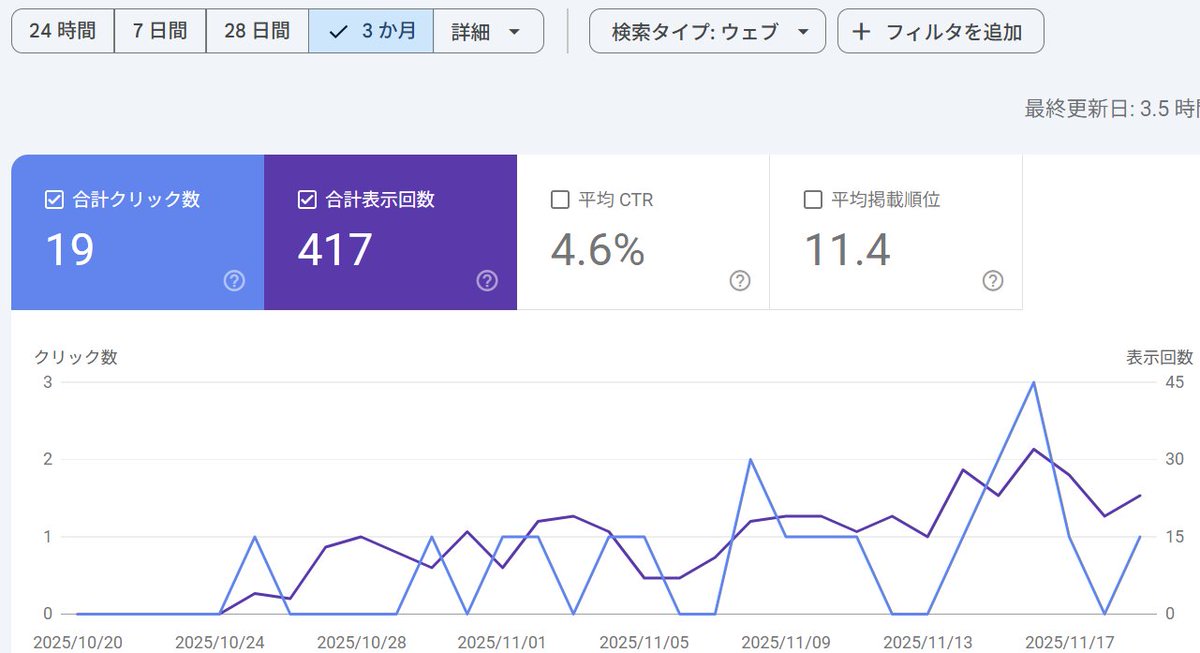The width and height of the screenshot is (1200, 653).
Task: Select the 28 日間 date range
Action: [256, 31]
